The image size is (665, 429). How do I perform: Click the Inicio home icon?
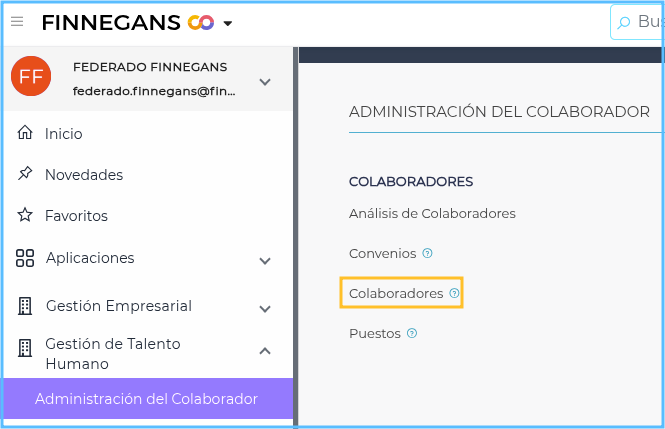(x=25, y=133)
